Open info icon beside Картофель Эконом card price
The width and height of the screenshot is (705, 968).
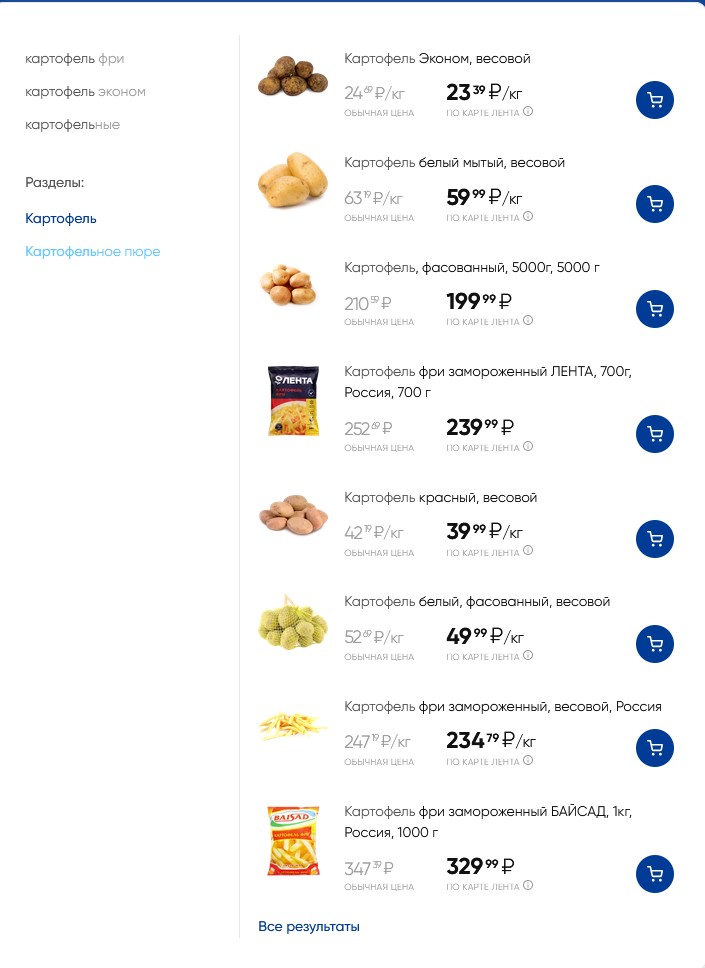pos(528,112)
